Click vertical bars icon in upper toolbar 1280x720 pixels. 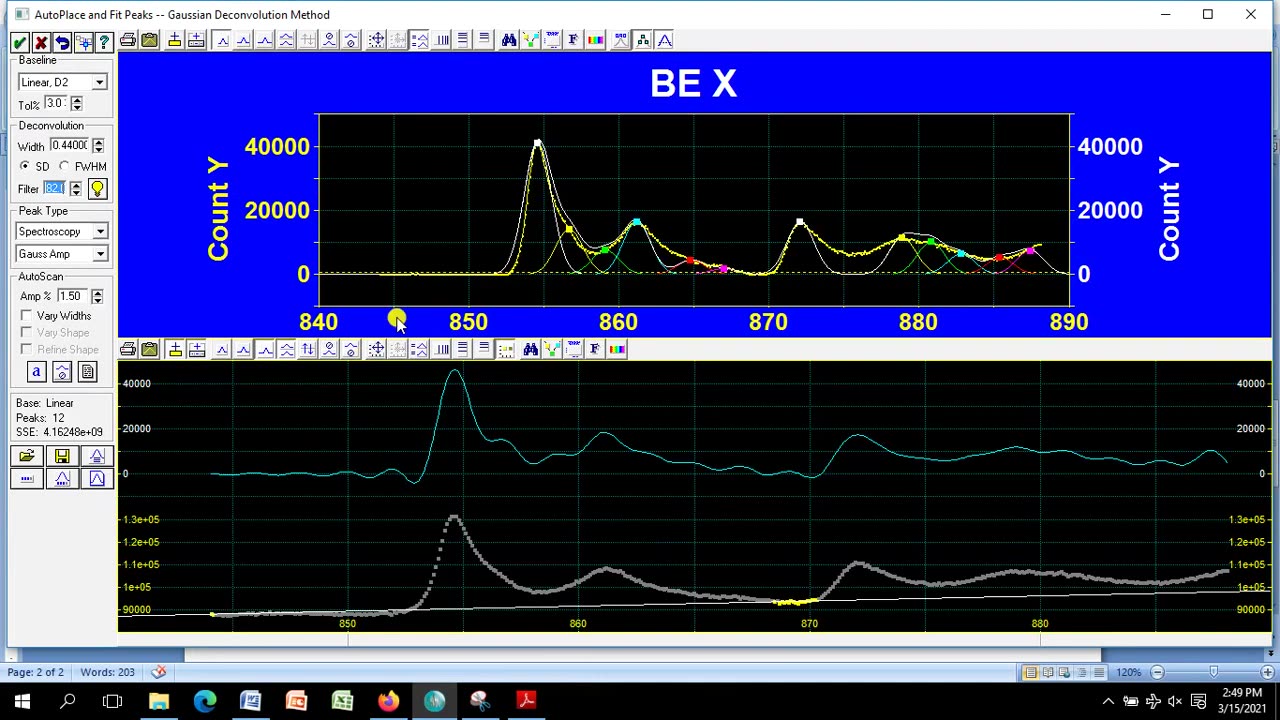(x=441, y=40)
